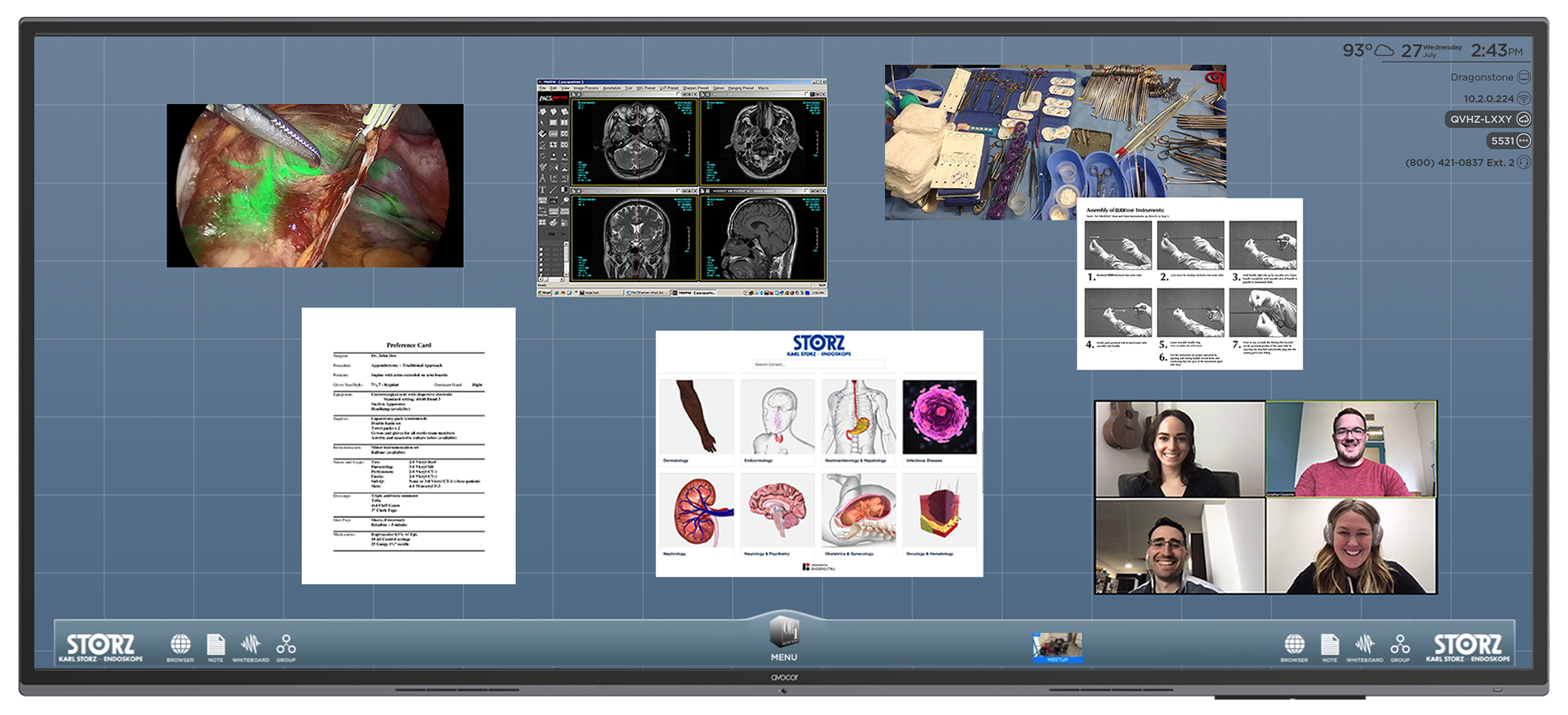Select the Nephrology category on the STORZ portal
The image size is (1568, 715).
[698, 512]
